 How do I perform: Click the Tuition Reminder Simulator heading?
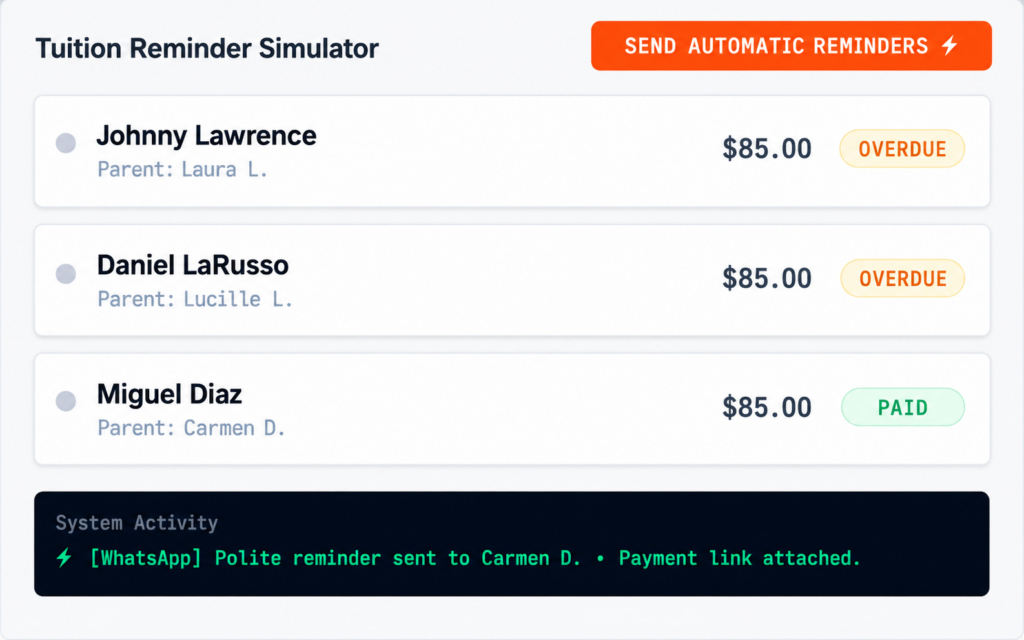(x=207, y=48)
